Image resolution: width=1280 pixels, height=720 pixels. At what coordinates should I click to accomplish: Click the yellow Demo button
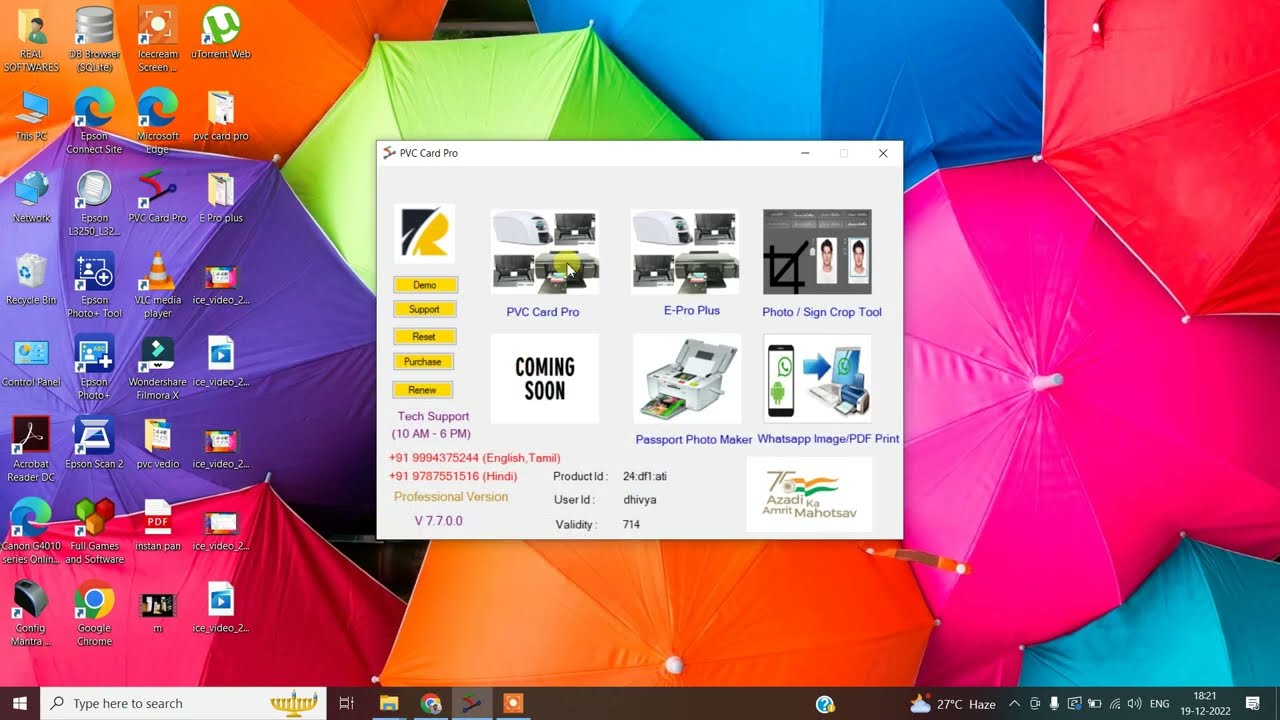[425, 285]
